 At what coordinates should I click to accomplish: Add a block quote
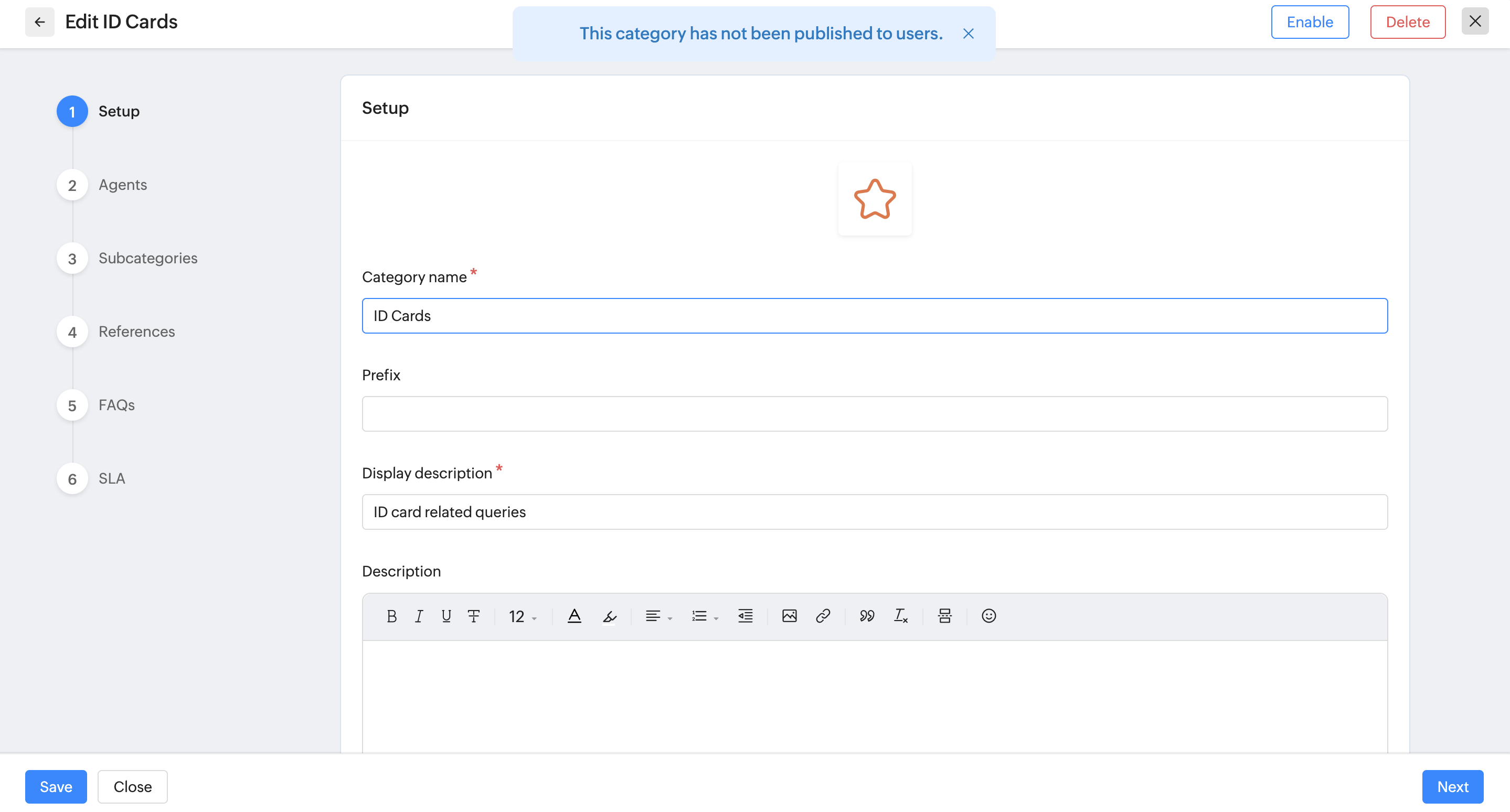click(866, 616)
